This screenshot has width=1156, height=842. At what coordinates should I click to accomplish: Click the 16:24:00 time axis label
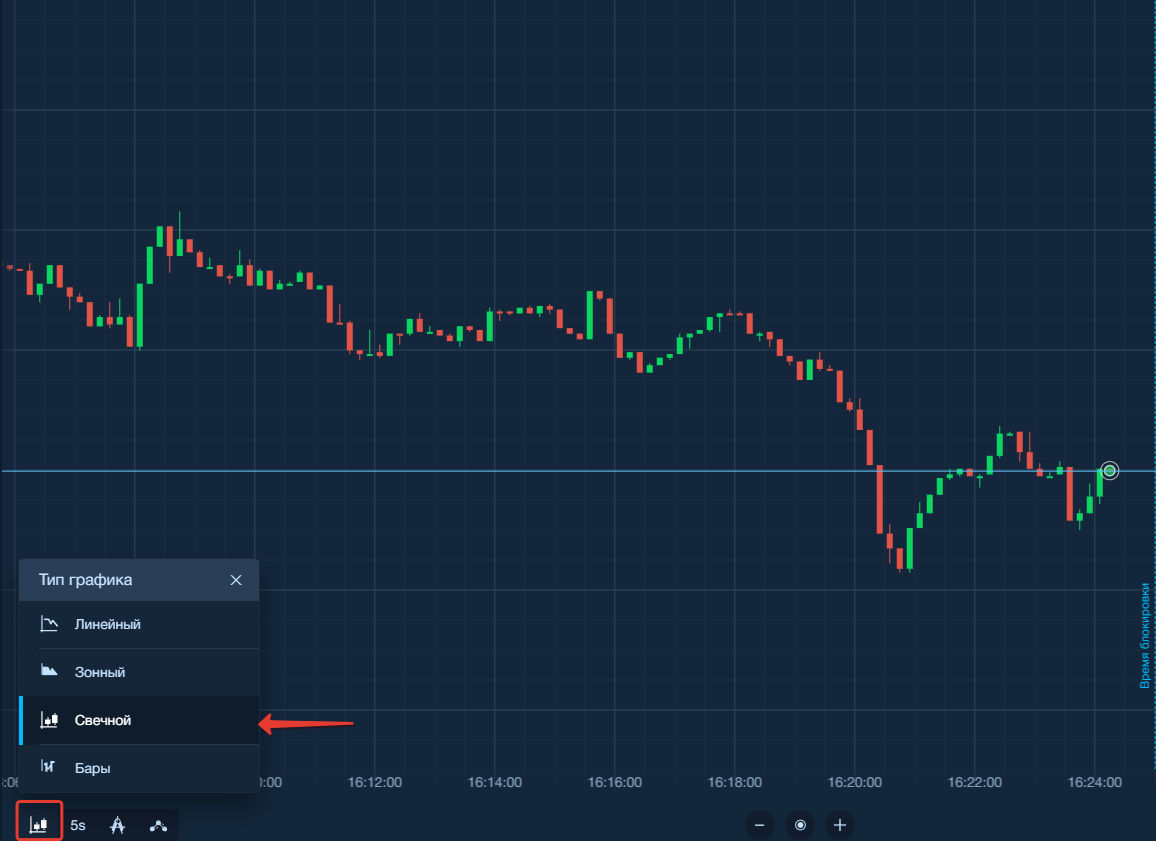[x=1095, y=782]
